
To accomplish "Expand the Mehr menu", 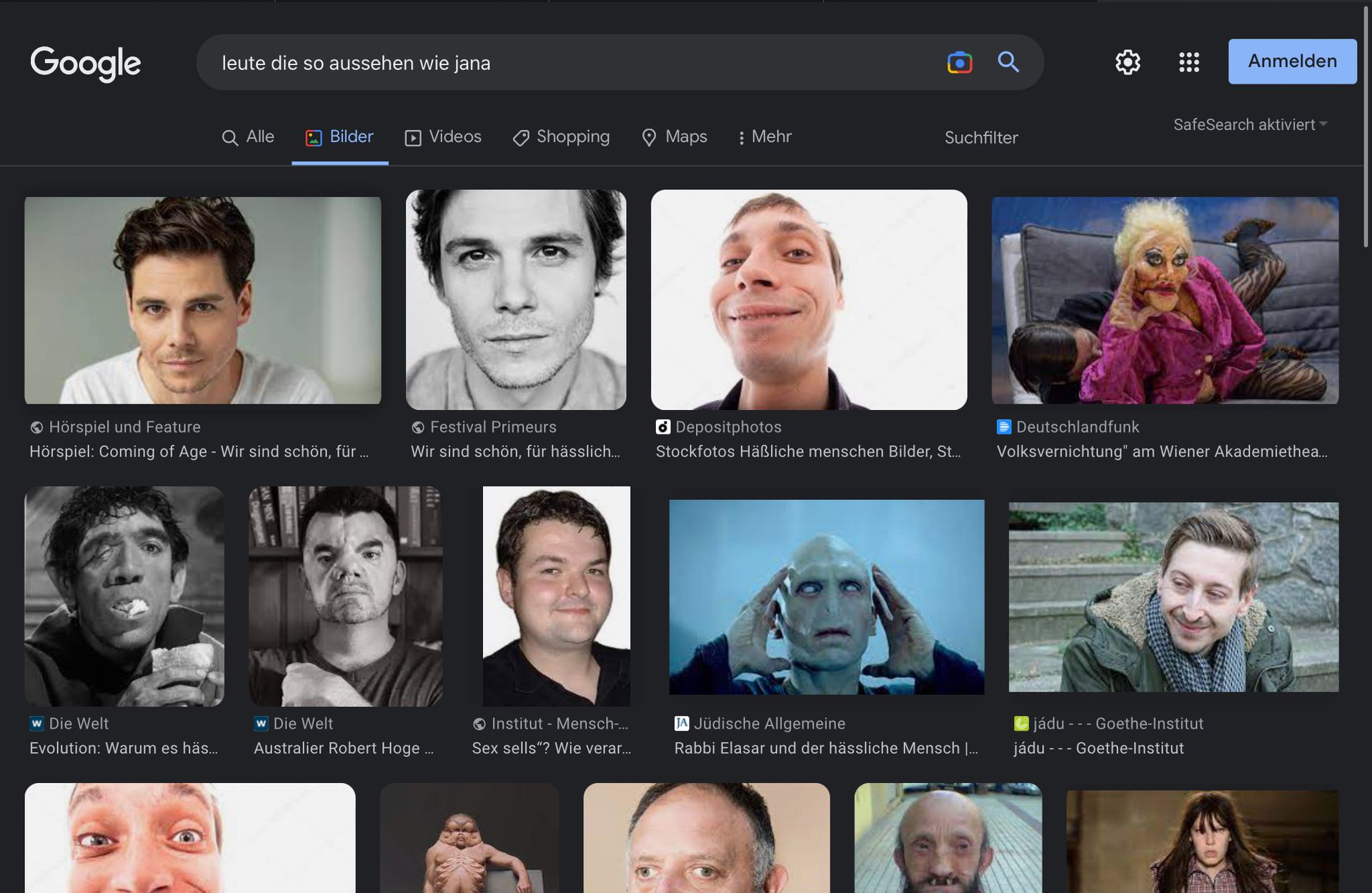I will (765, 136).
